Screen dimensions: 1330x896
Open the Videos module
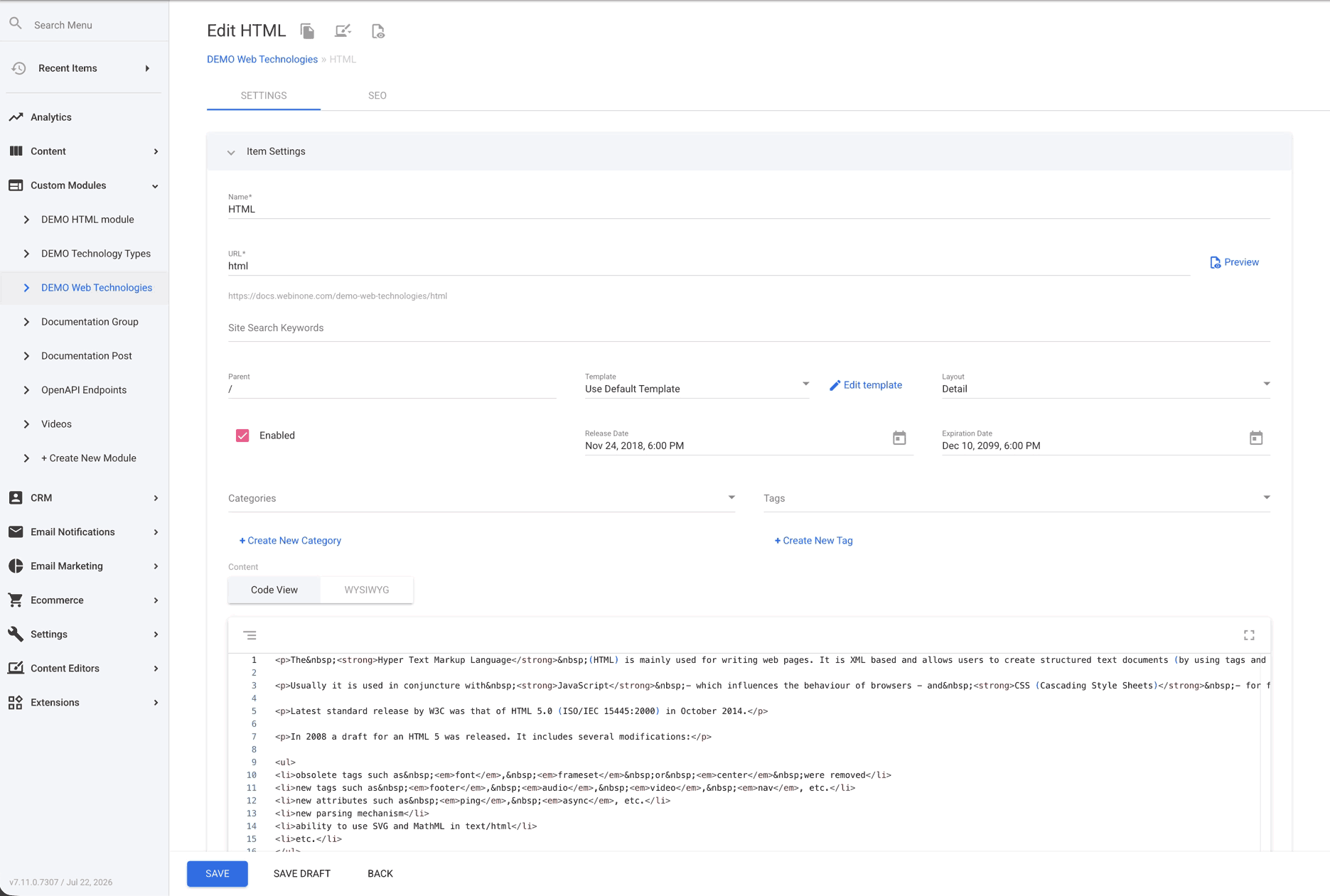56,424
